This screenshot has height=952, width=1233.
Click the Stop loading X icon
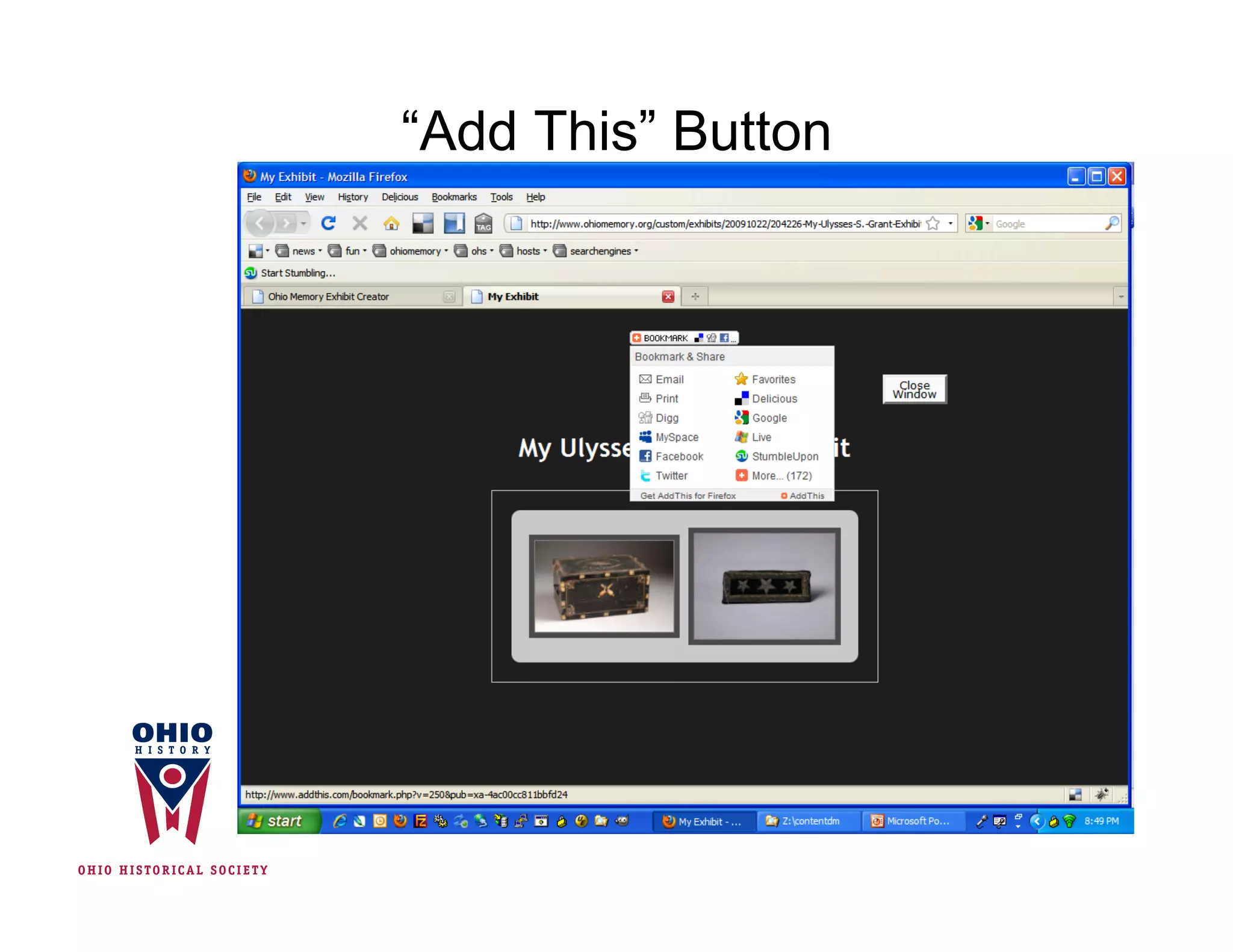360,223
